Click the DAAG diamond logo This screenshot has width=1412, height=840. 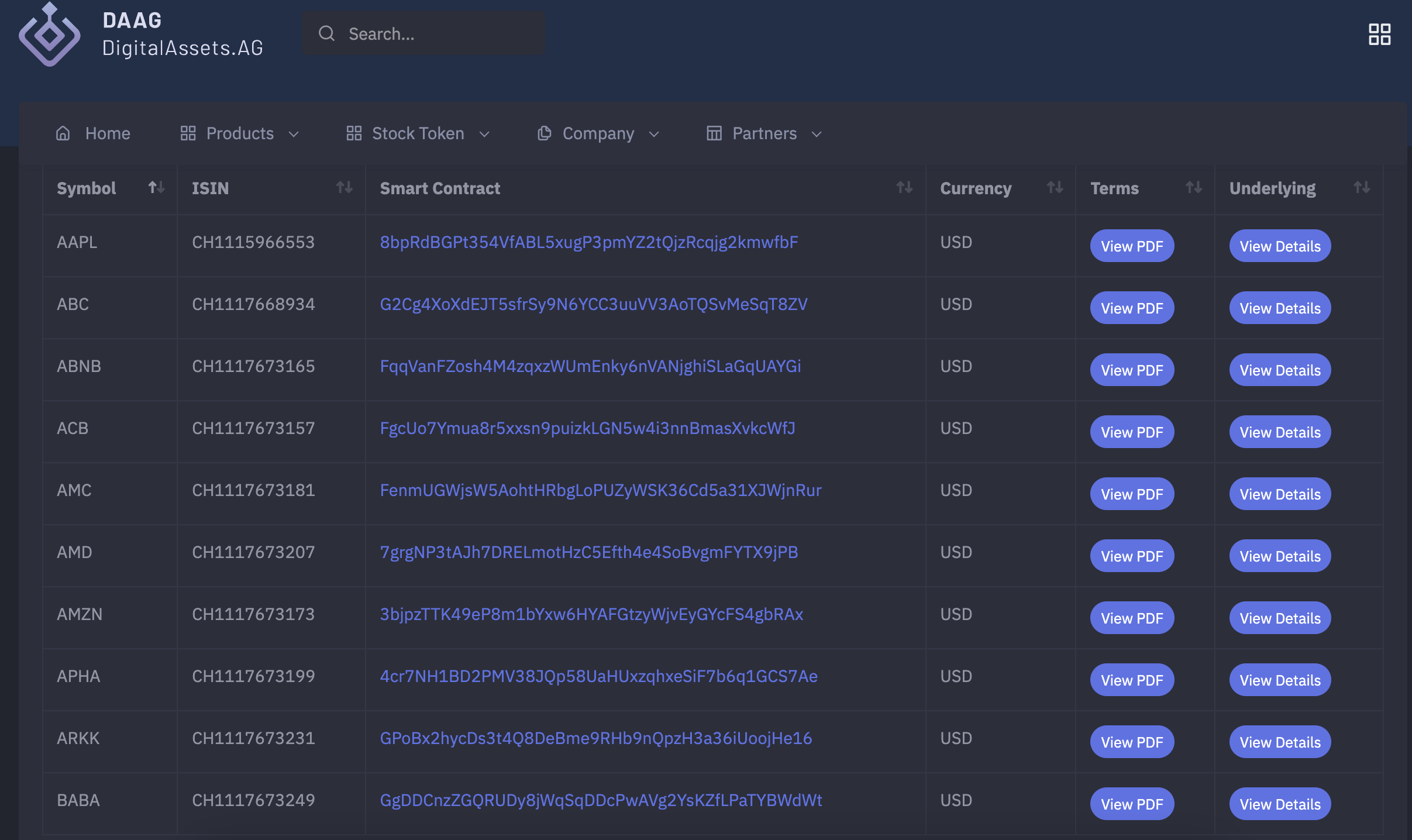pyautogui.click(x=50, y=35)
